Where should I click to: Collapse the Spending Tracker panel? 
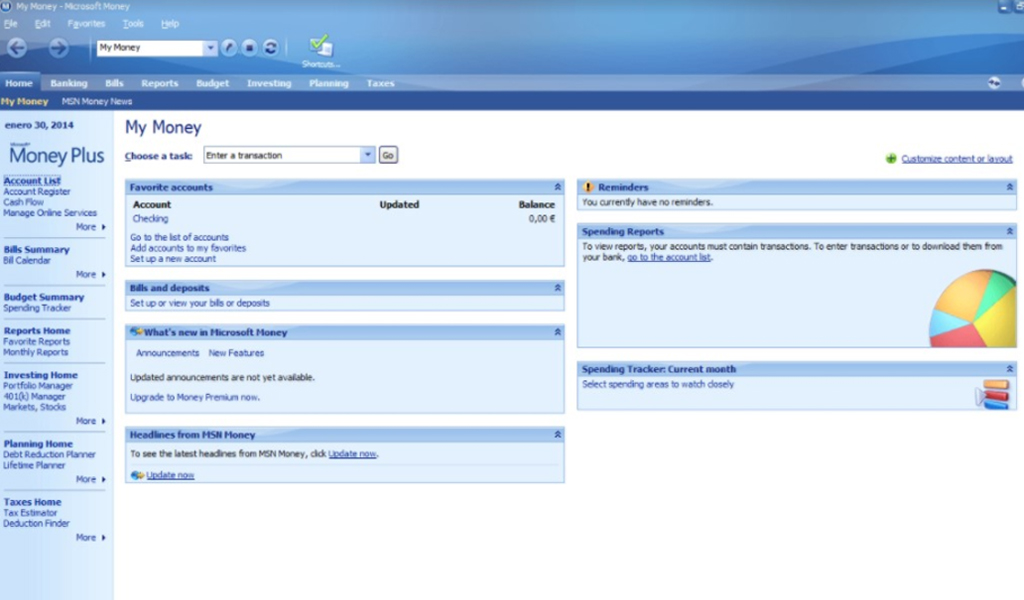(x=1009, y=369)
